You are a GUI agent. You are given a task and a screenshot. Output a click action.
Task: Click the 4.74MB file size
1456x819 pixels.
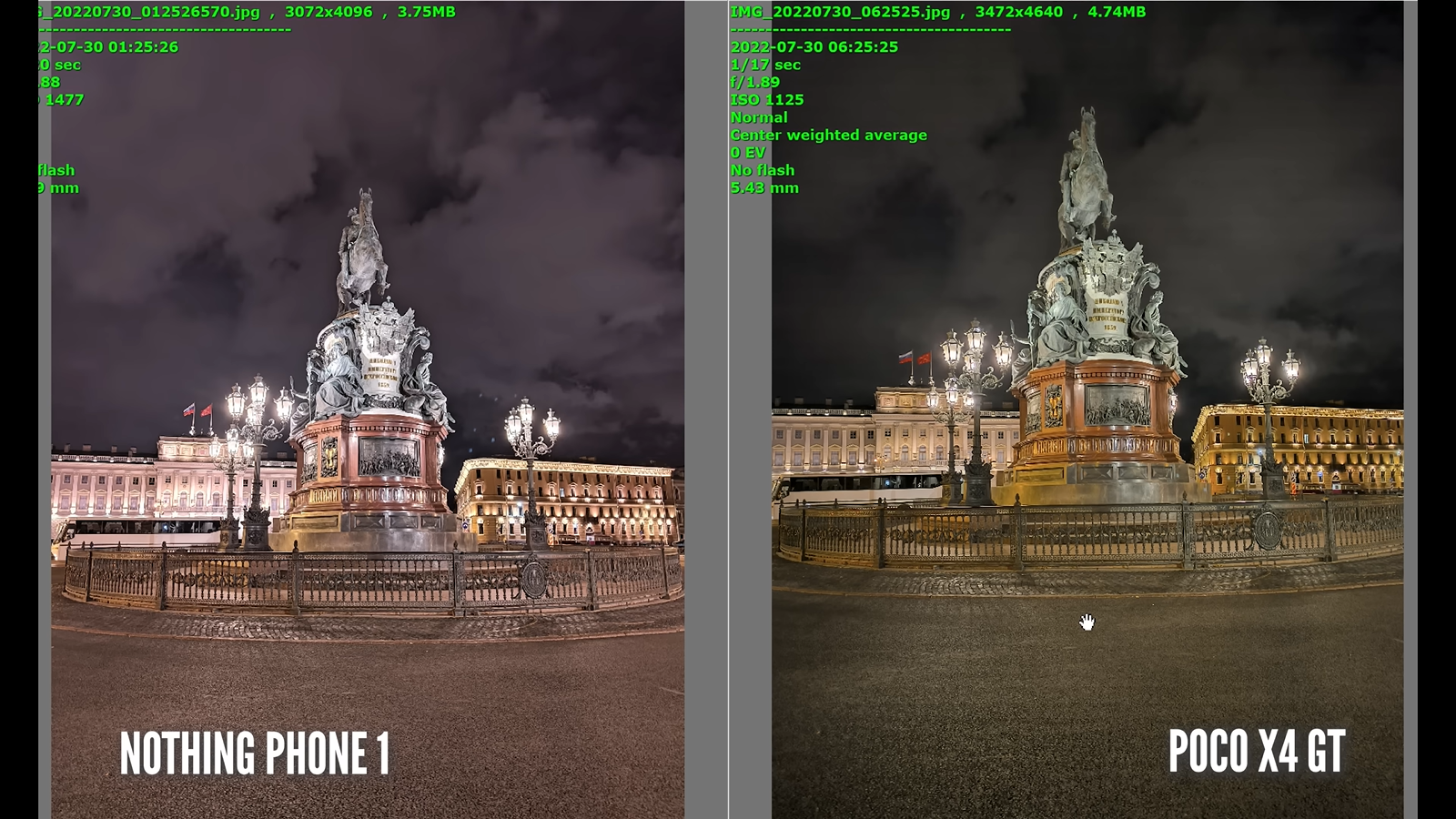(1117, 12)
